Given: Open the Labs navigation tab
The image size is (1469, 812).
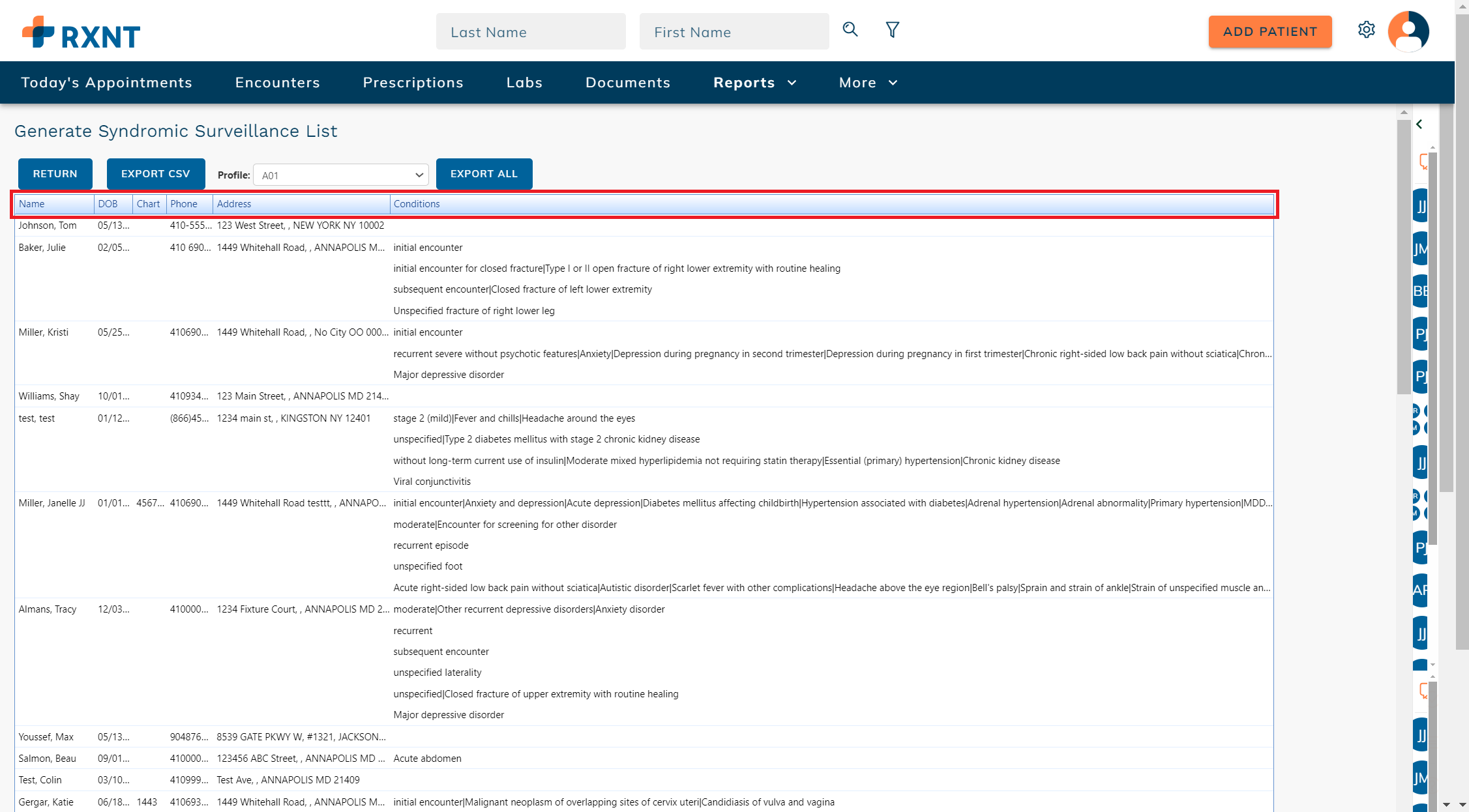Looking at the screenshot, I should (x=524, y=82).
